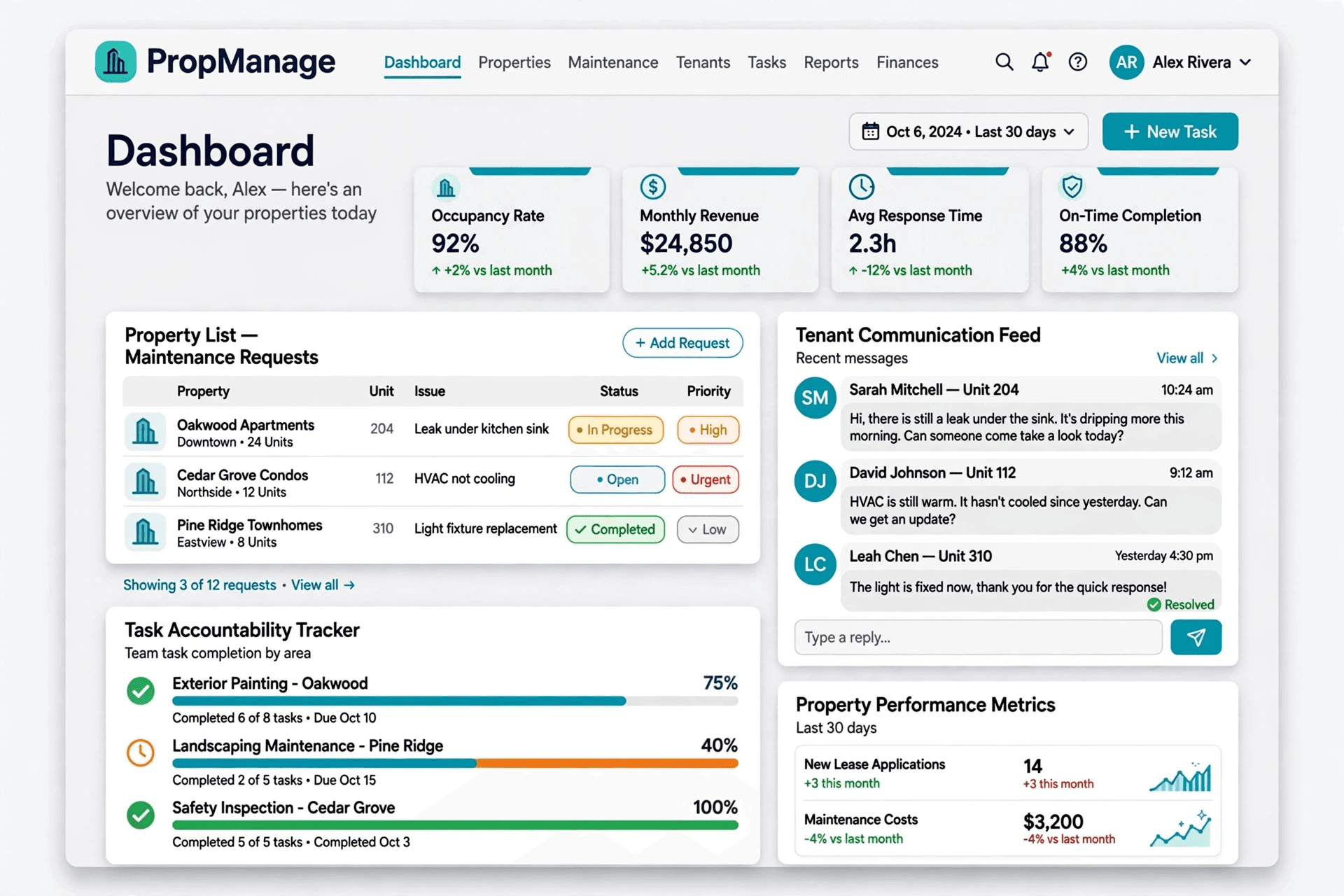Screen dimensions: 1344x896
Task: Click the green check icon for Exterior Painting
Action: point(141,691)
